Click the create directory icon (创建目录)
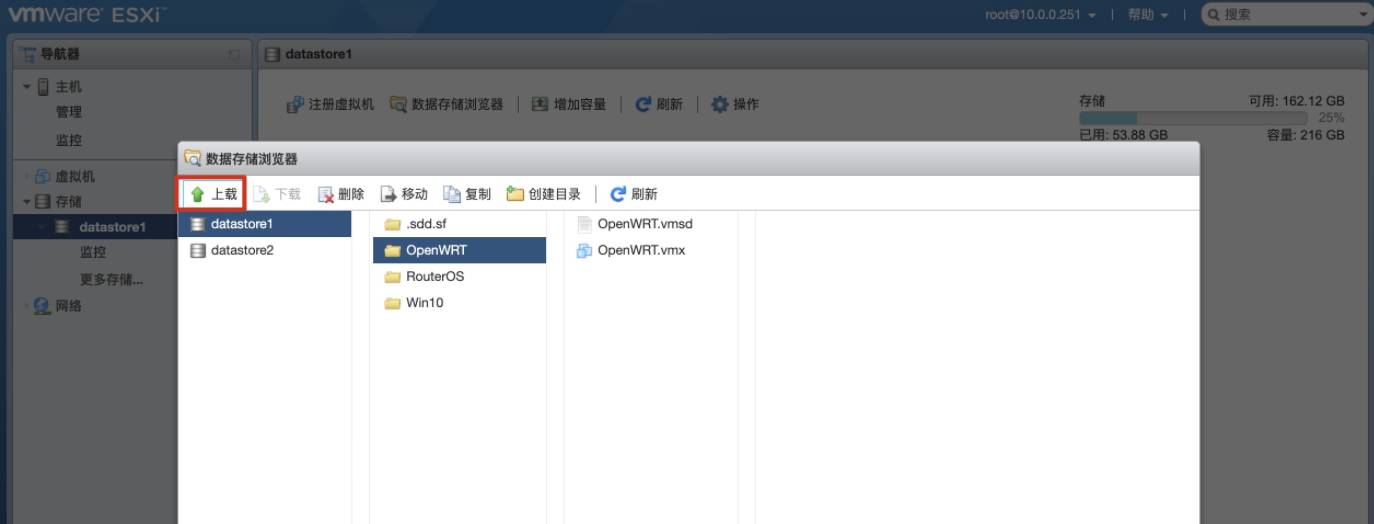1374x524 pixels. [515, 194]
